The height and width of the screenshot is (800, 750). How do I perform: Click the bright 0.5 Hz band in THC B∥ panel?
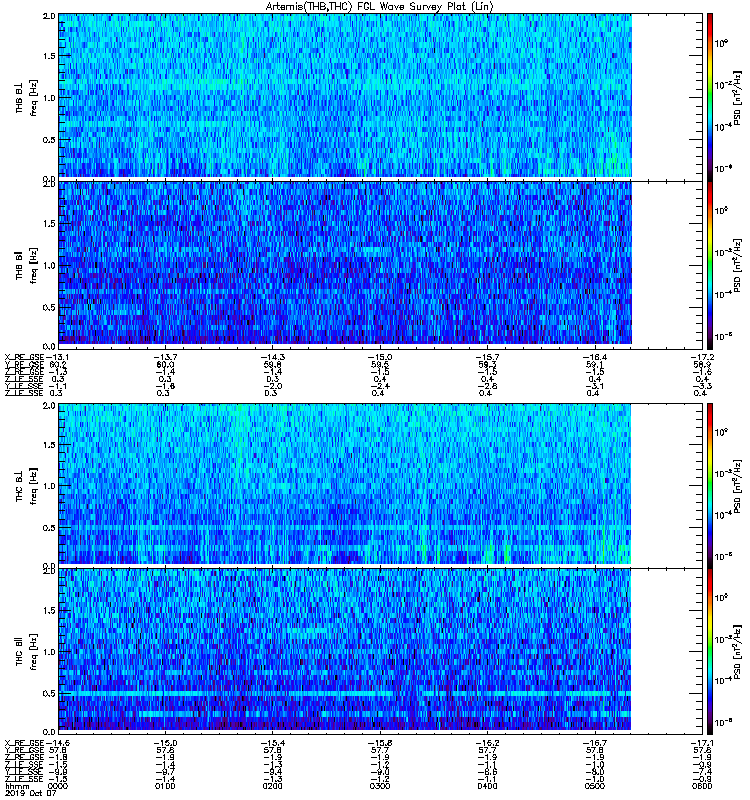click(x=345, y=694)
